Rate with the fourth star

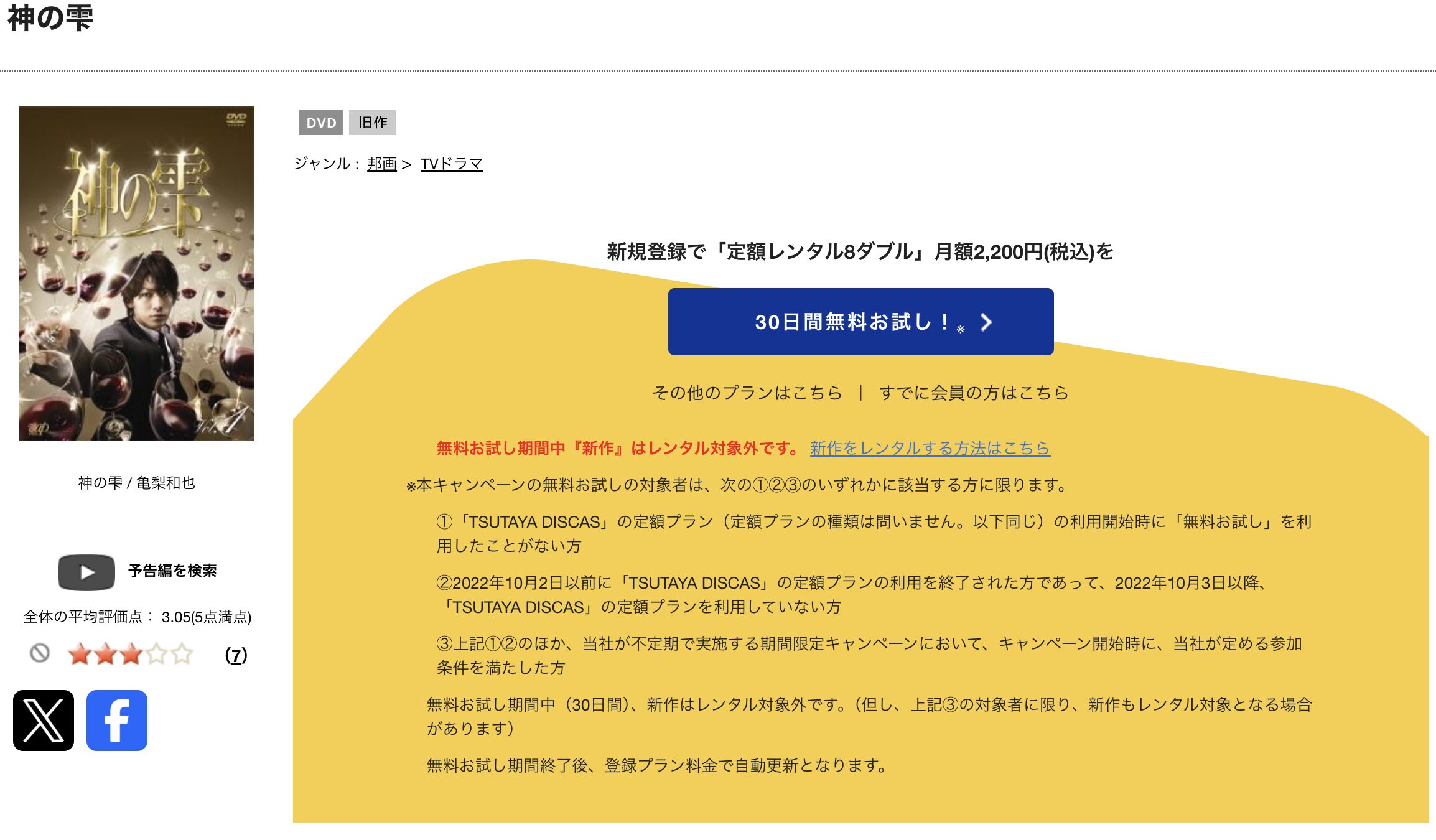[157, 654]
